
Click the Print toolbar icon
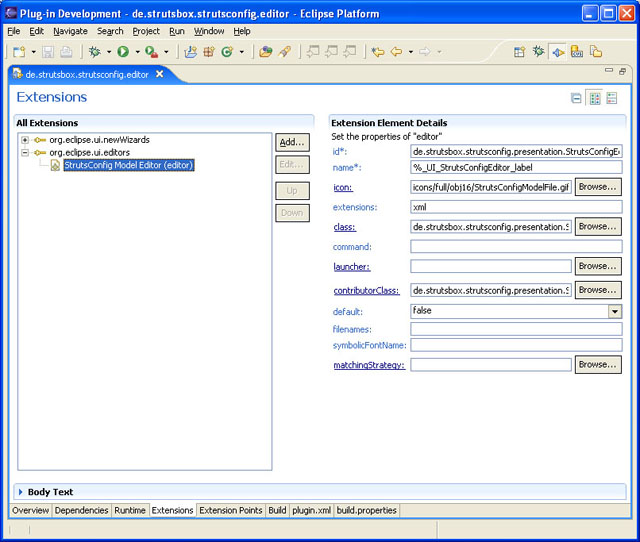point(66,52)
